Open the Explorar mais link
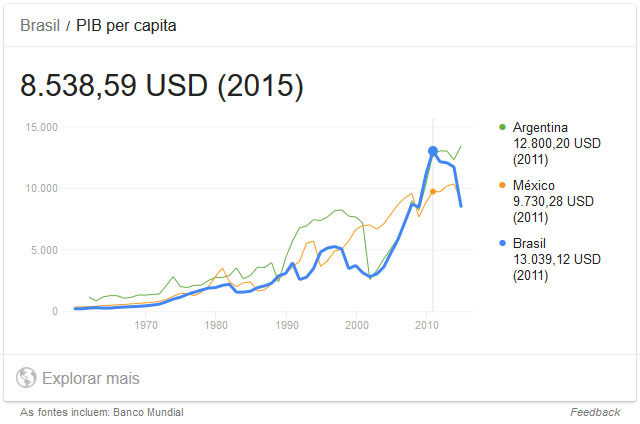 pos(90,378)
